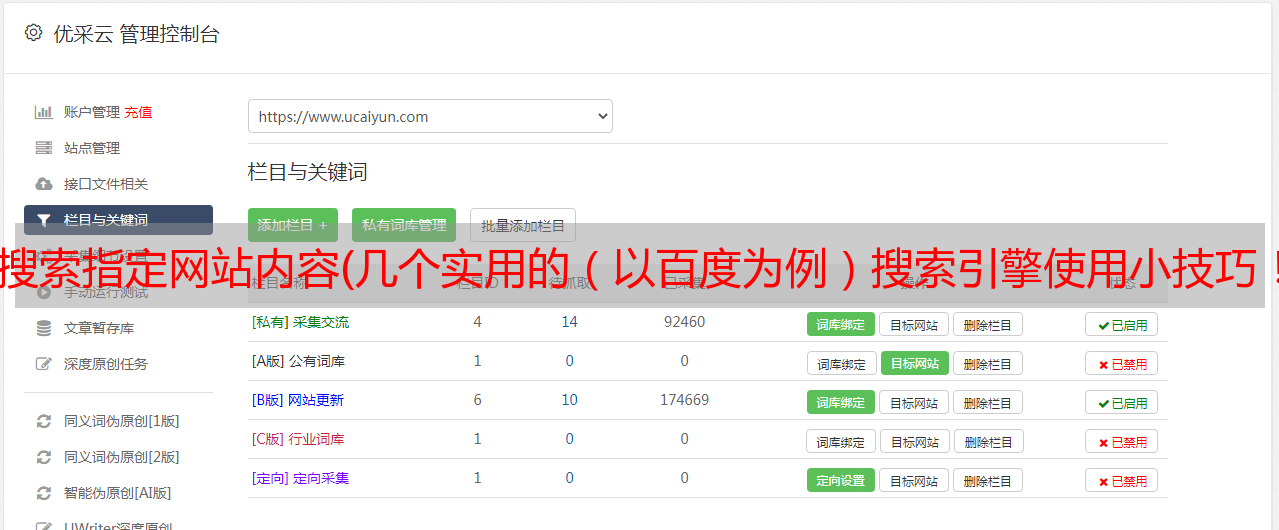Click 删除栏目 in the 网站更新 row
1279x530 pixels.
coord(987,402)
